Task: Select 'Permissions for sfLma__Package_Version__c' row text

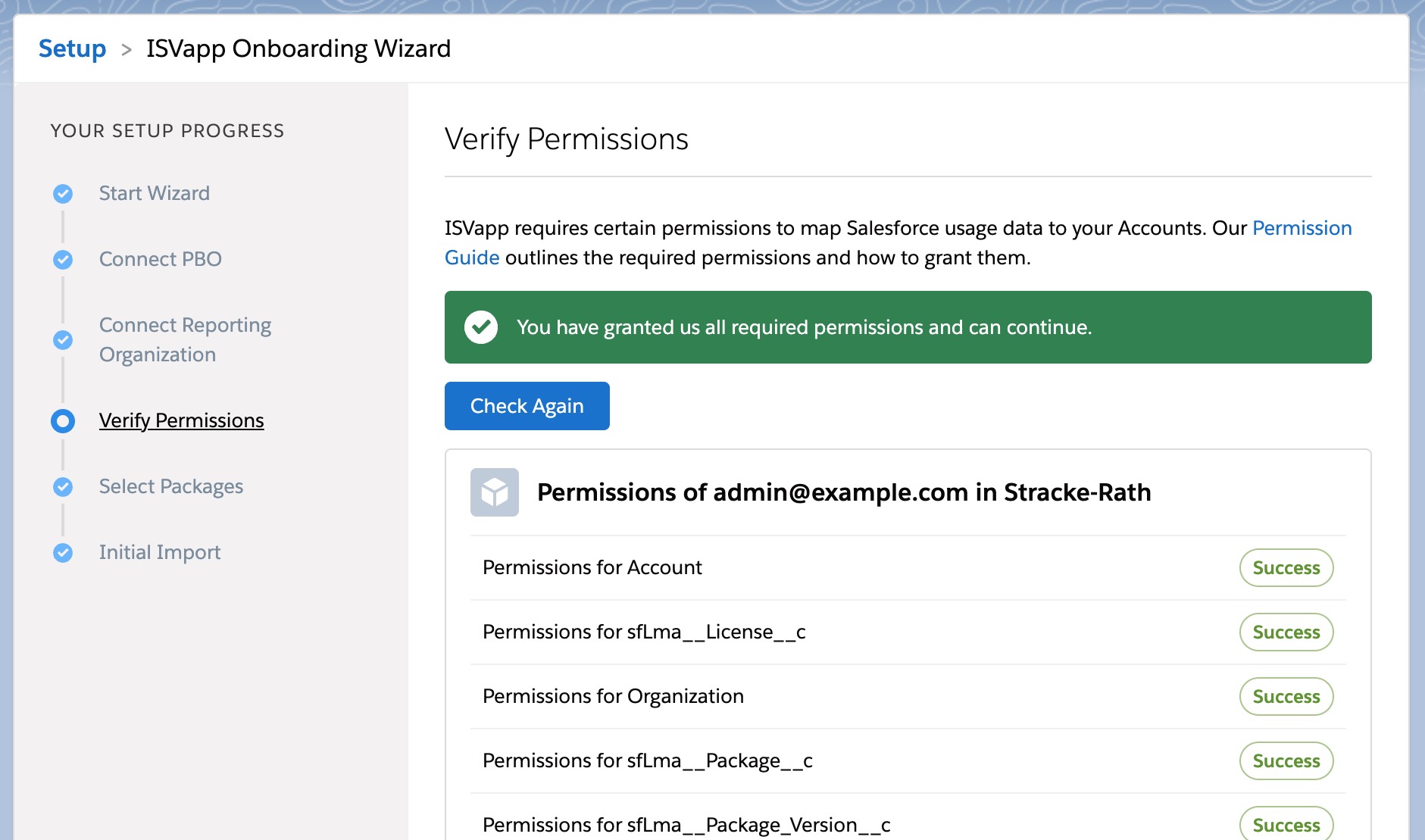Action: tap(686, 825)
